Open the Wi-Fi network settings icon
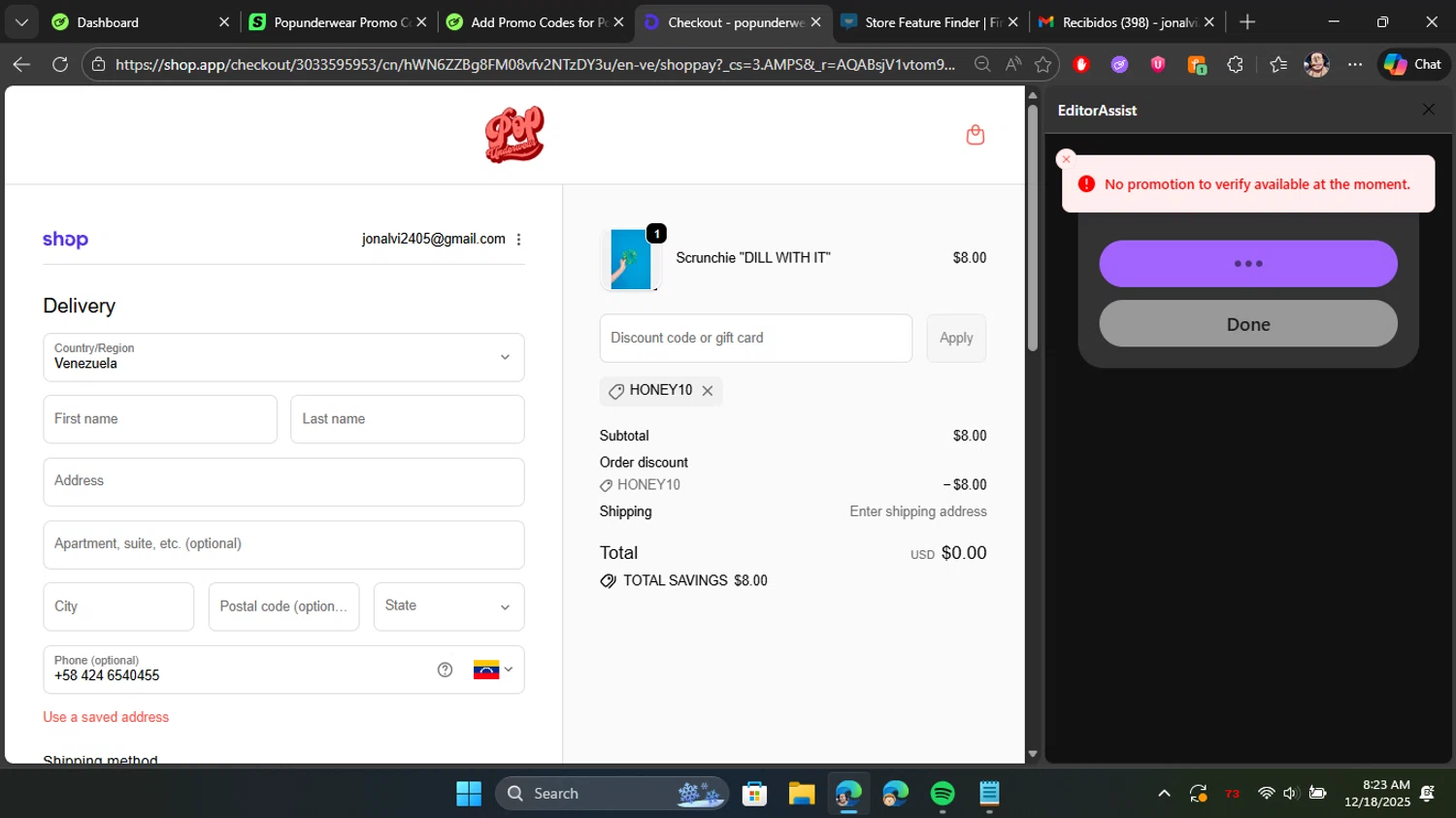This screenshot has width=1456, height=818. tap(1266, 794)
